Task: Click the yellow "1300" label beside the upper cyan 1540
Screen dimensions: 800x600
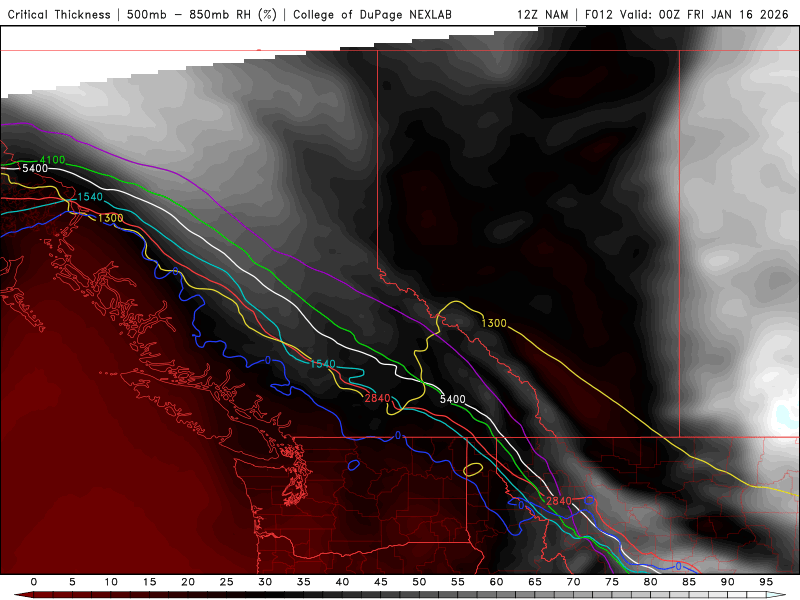Action: pos(111,218)
